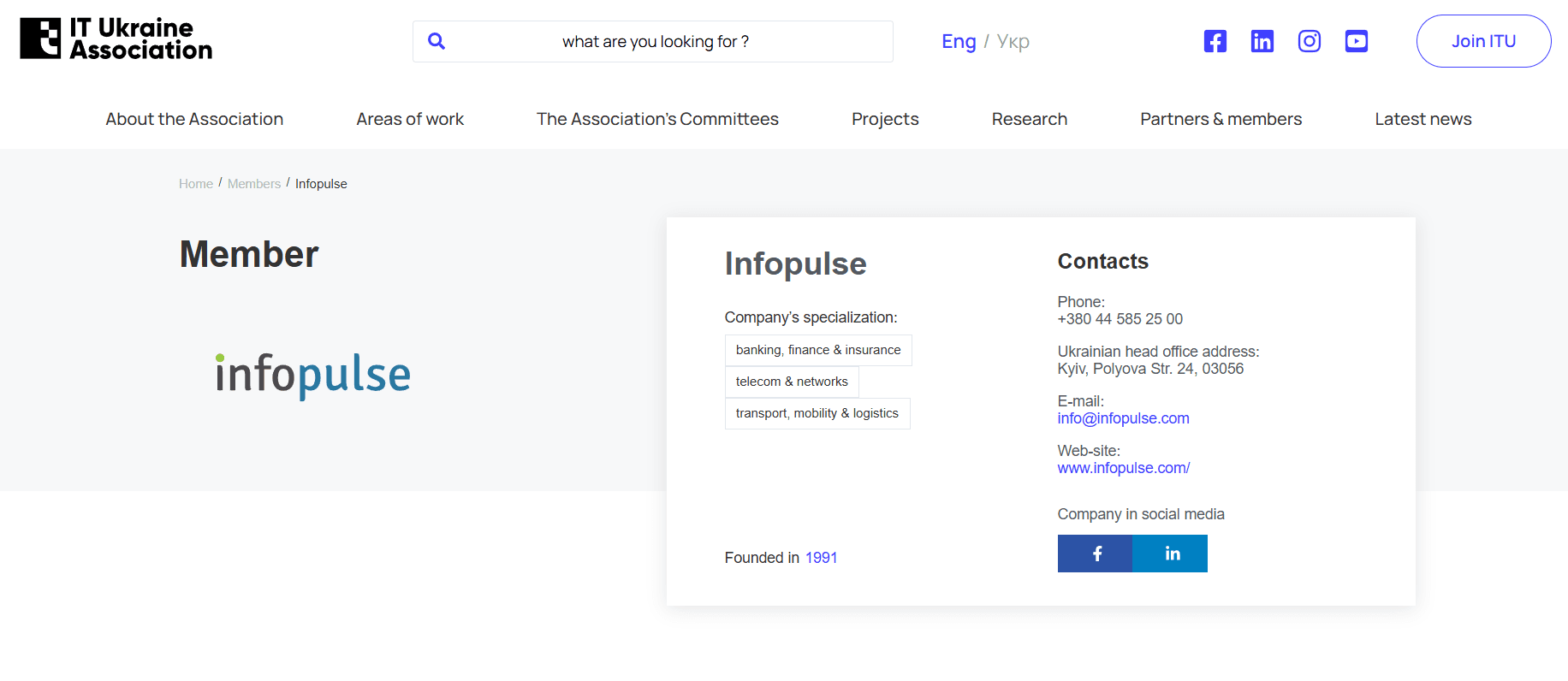
Task: Select the 'banking, finance & insurance' tag
Action: (818, 350)
